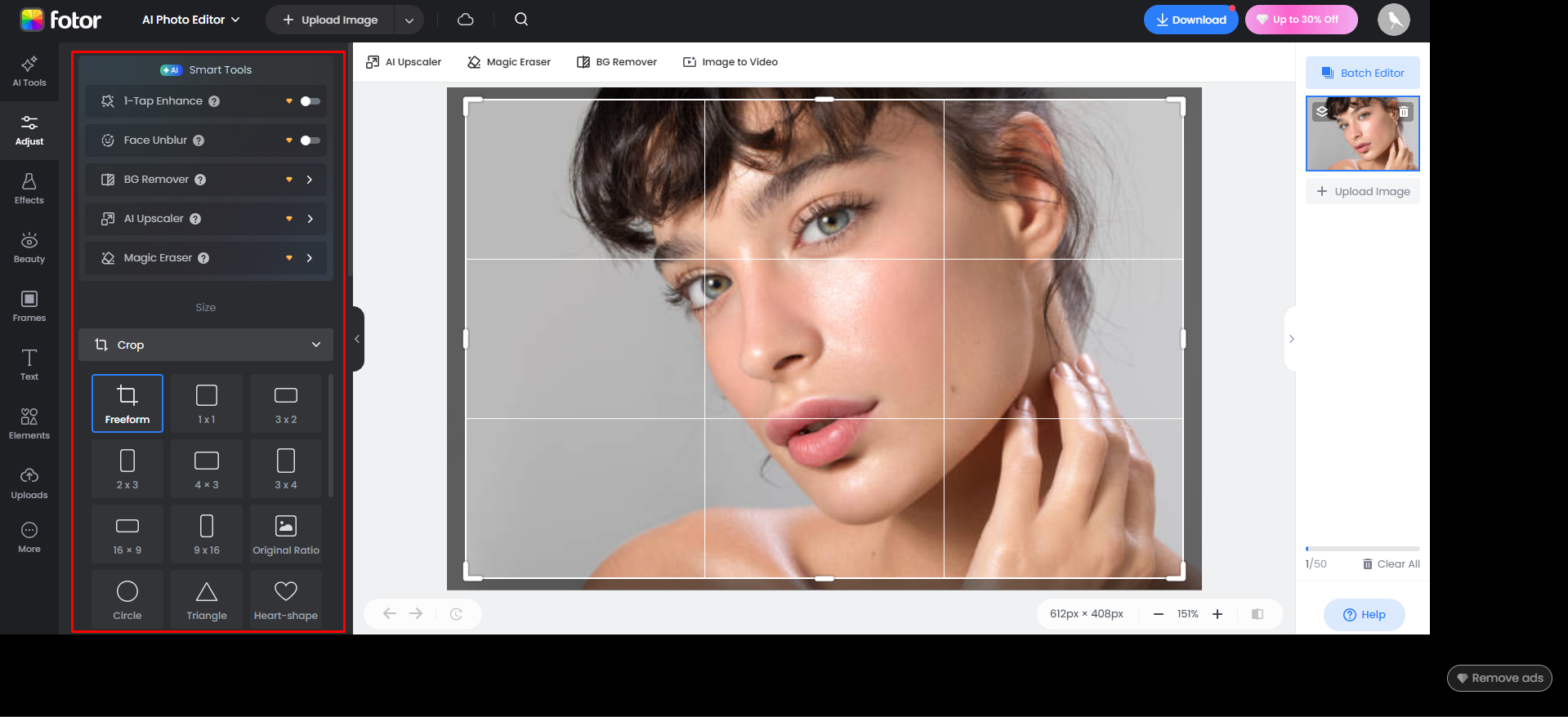Expand the right side panel arrow
Viewport: 1568px width, 717px height.
point(1291,339)
